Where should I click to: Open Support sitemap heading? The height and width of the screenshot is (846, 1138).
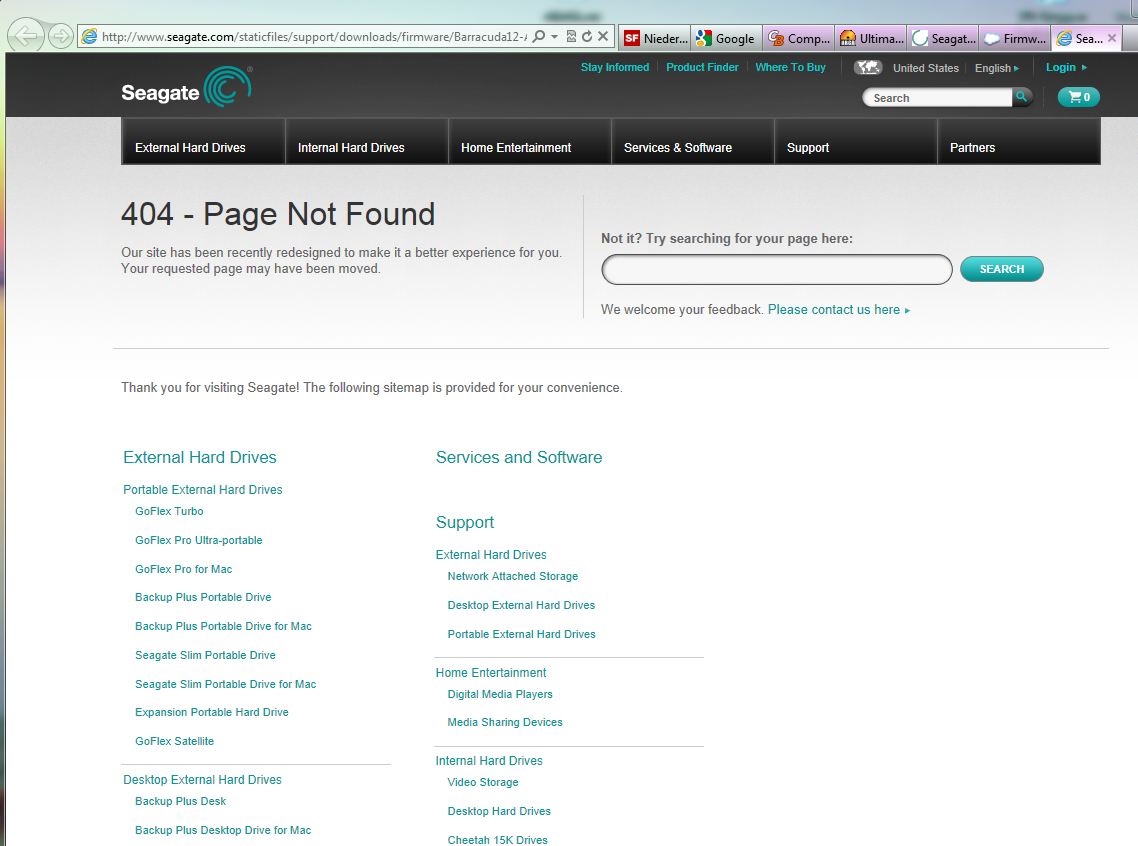click(x=464, y=522)
